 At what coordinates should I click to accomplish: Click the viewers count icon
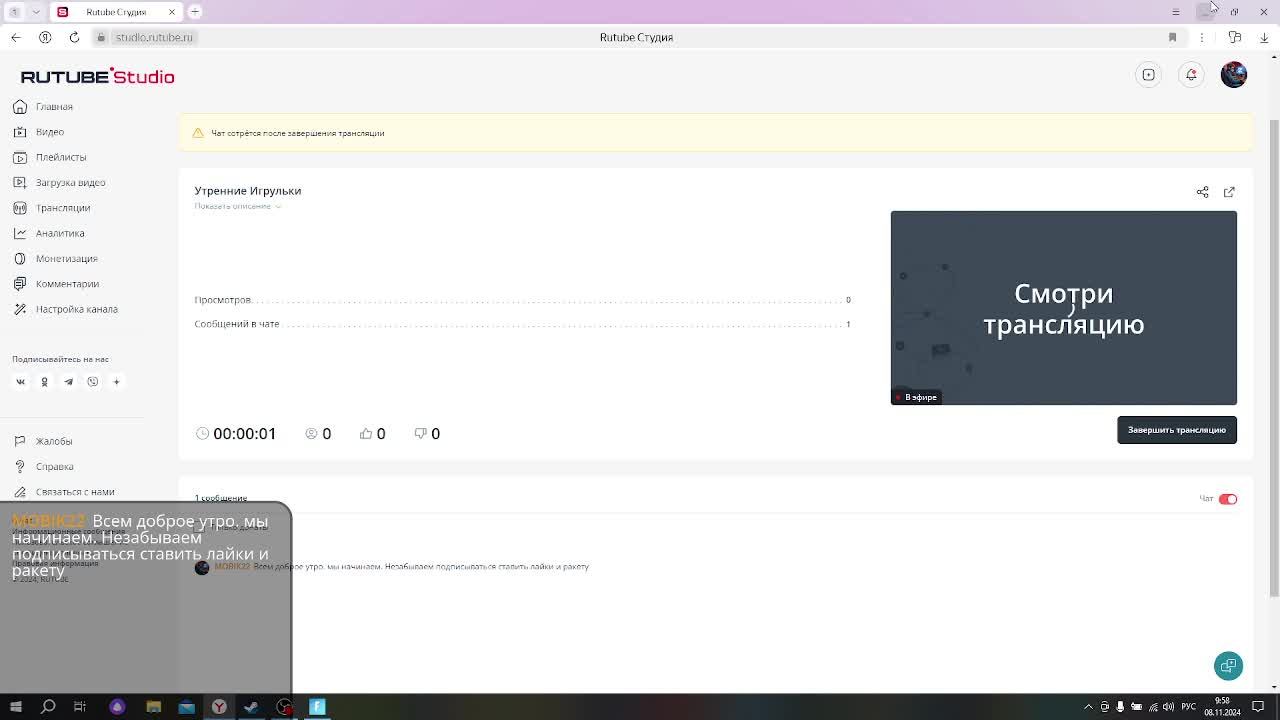311,433
